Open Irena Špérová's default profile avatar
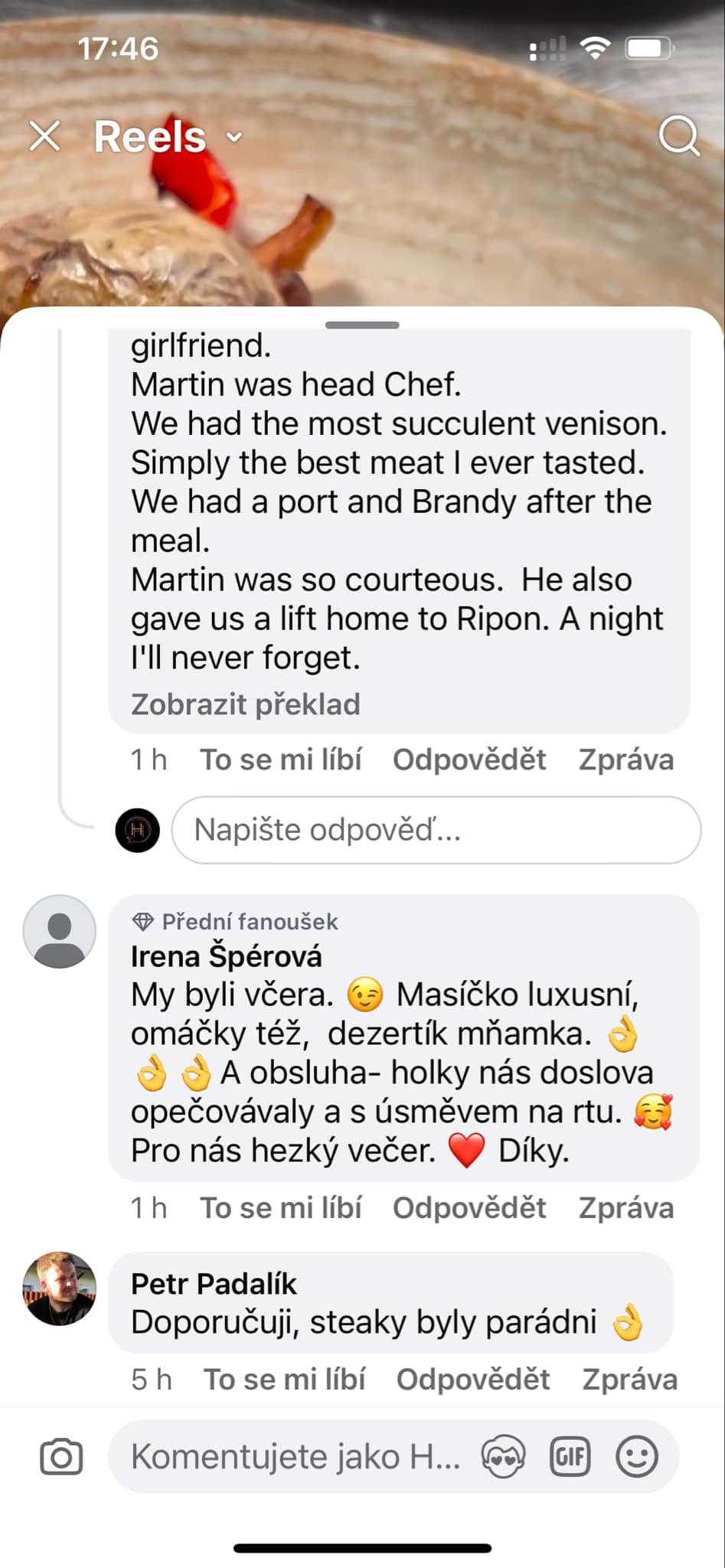The width and height of the screenshot is (725, 1568). 60,931
